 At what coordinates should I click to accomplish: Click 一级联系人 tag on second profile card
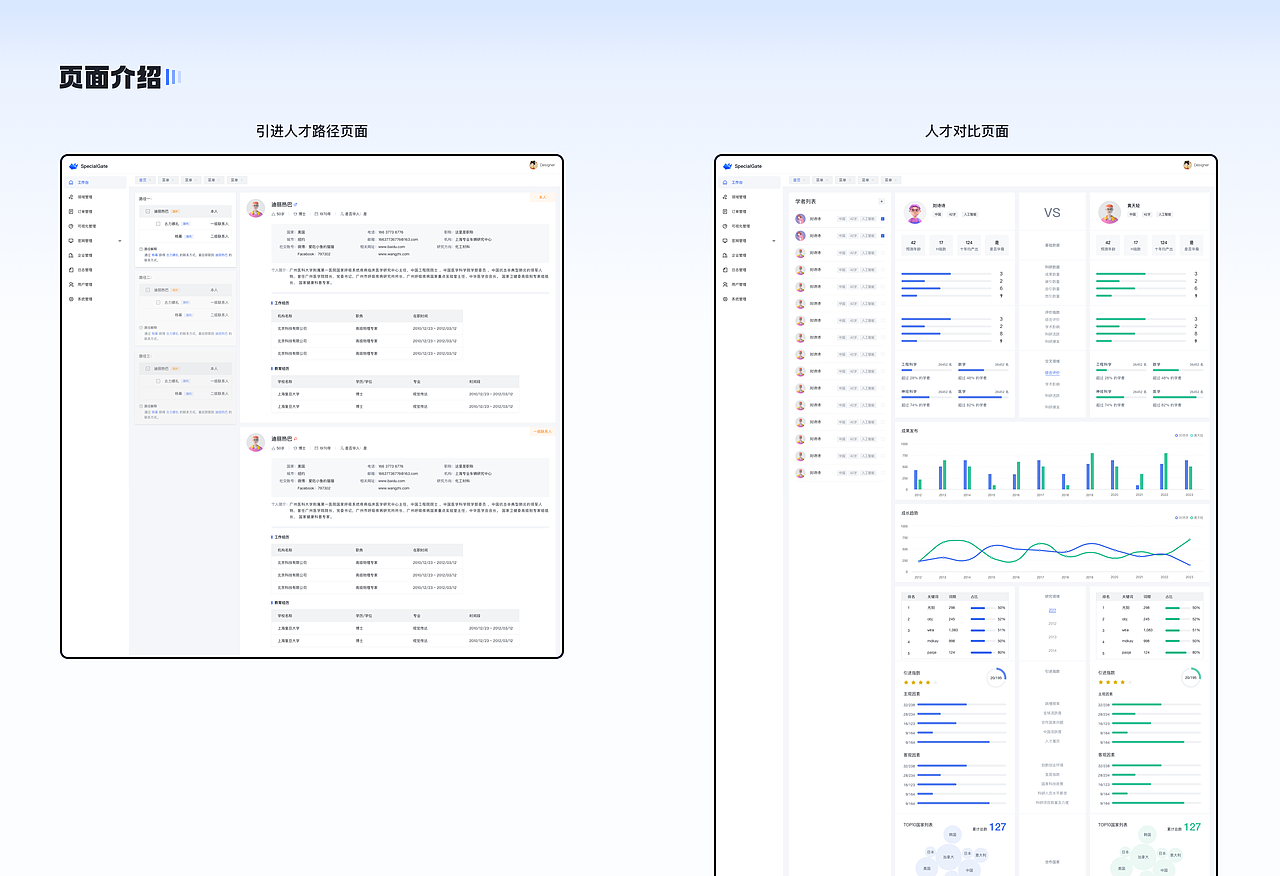(x=543, y=432)
